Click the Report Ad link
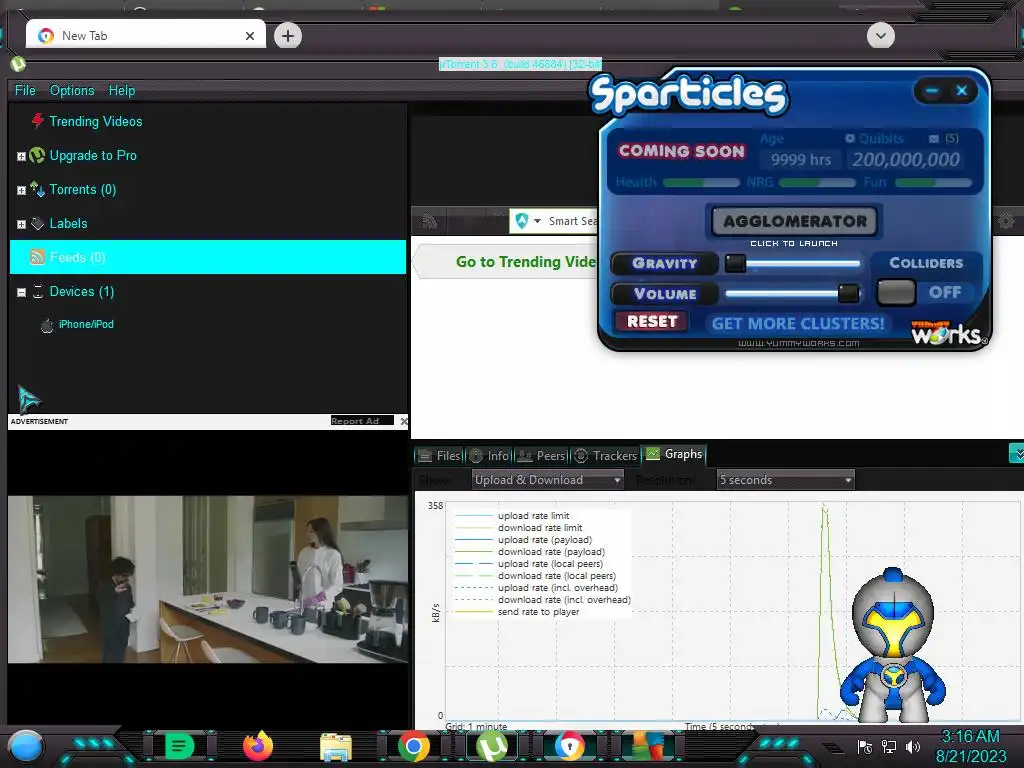Screen dimensions: 1024x768 (361, 421)
